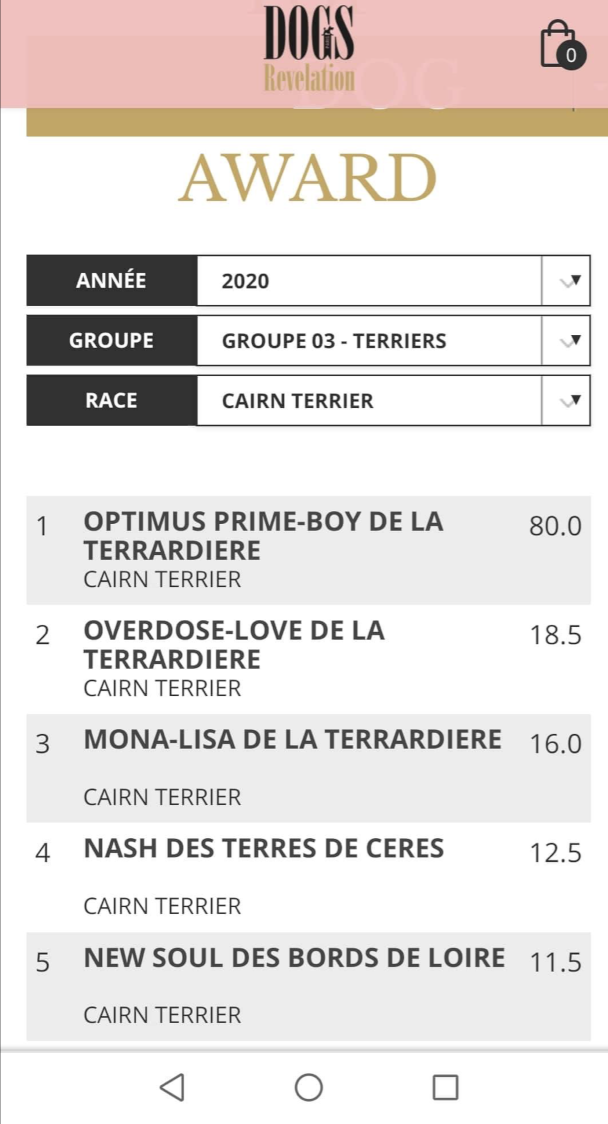Tap the Android back triangle icon
Image resolution: width=608 pixels, height=1124 pixels.
(x=172, y=1087)
